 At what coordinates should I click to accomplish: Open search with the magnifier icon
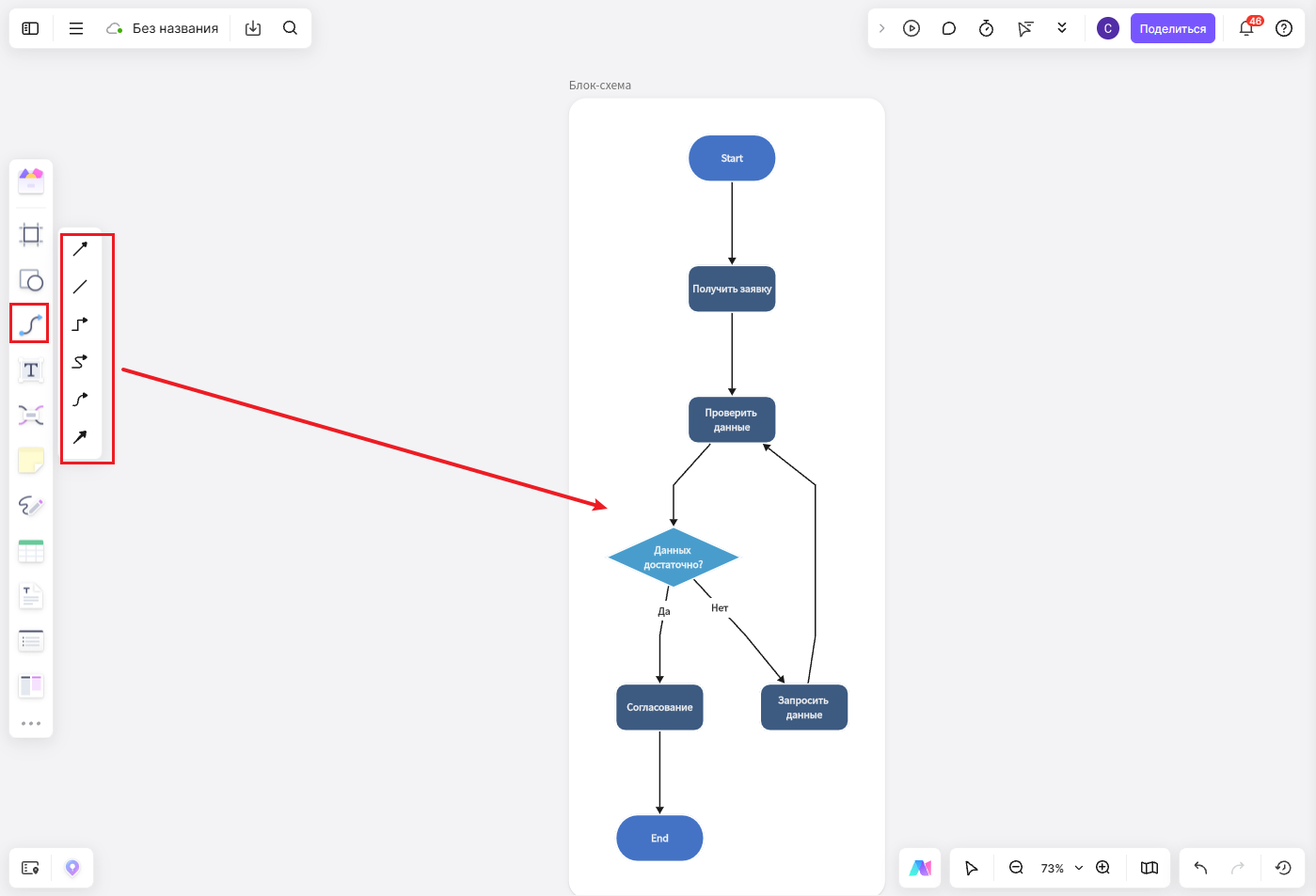point(291,28)
